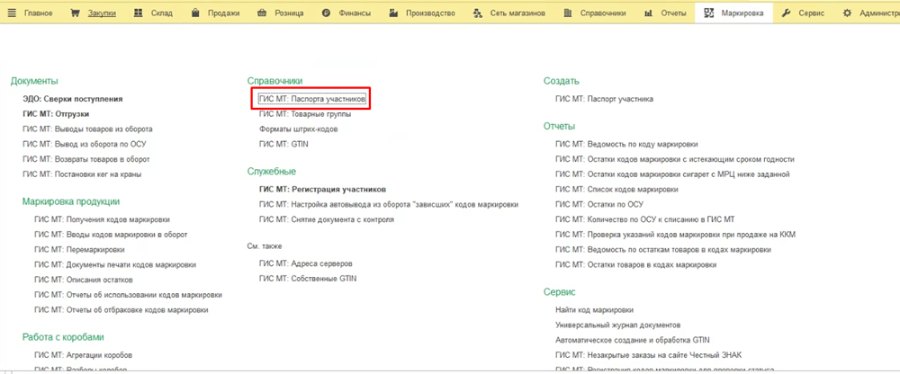Screen dimensions: 900x374
Task: Open Настройка автовывода из оборота "зависших" кодов
Action: [389, 204]
